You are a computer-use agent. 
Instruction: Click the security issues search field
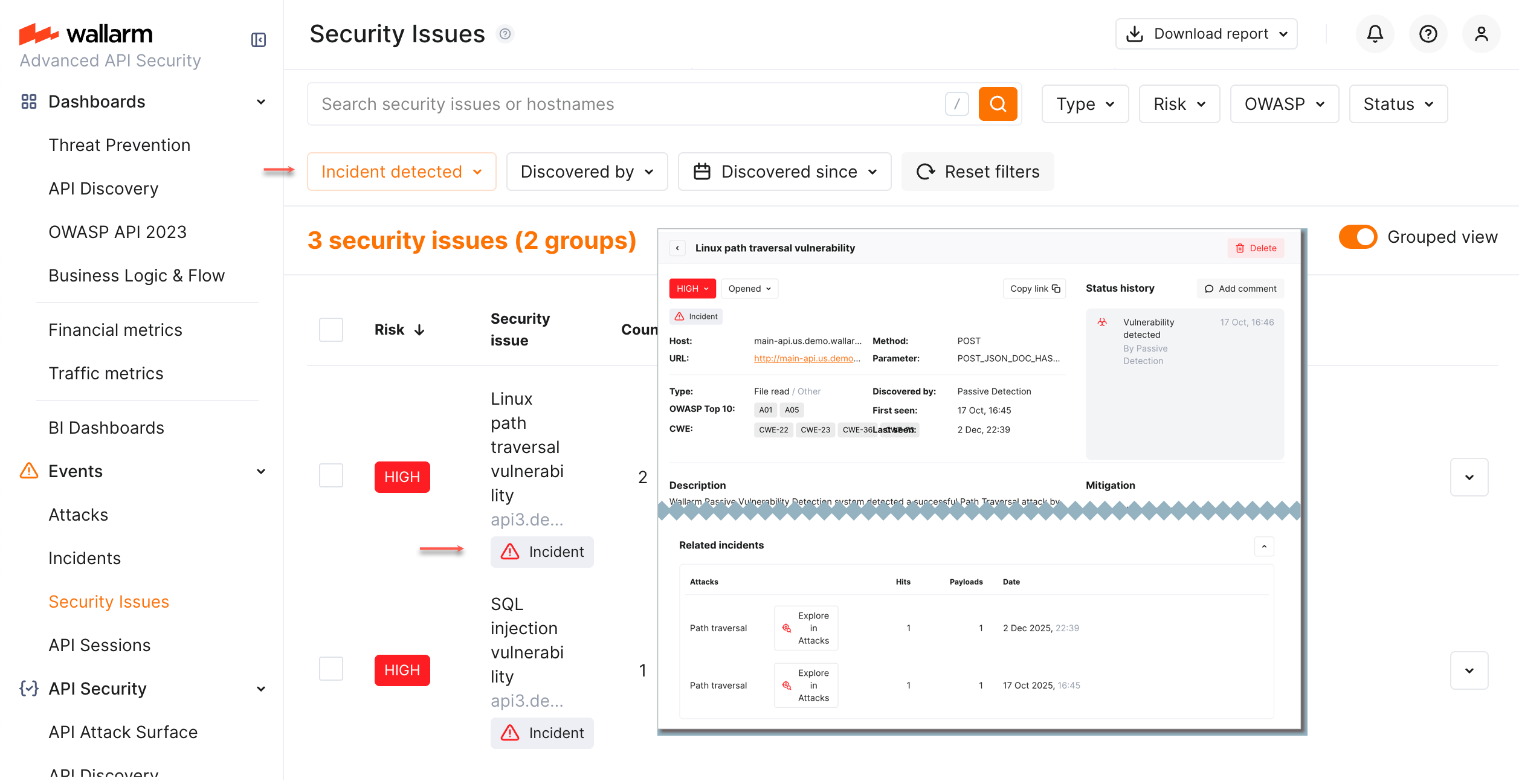coord(604,103)
